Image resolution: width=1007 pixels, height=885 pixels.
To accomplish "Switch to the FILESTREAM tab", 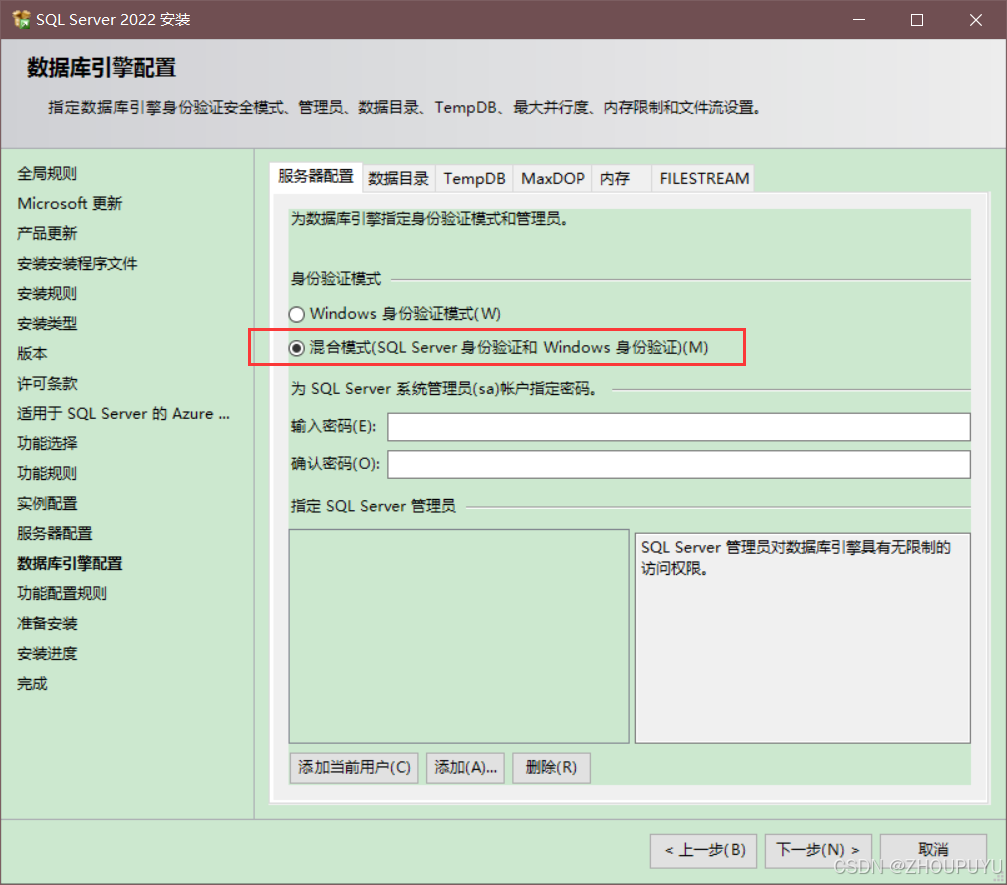I will pyautogui.click(x=704, y=179).
